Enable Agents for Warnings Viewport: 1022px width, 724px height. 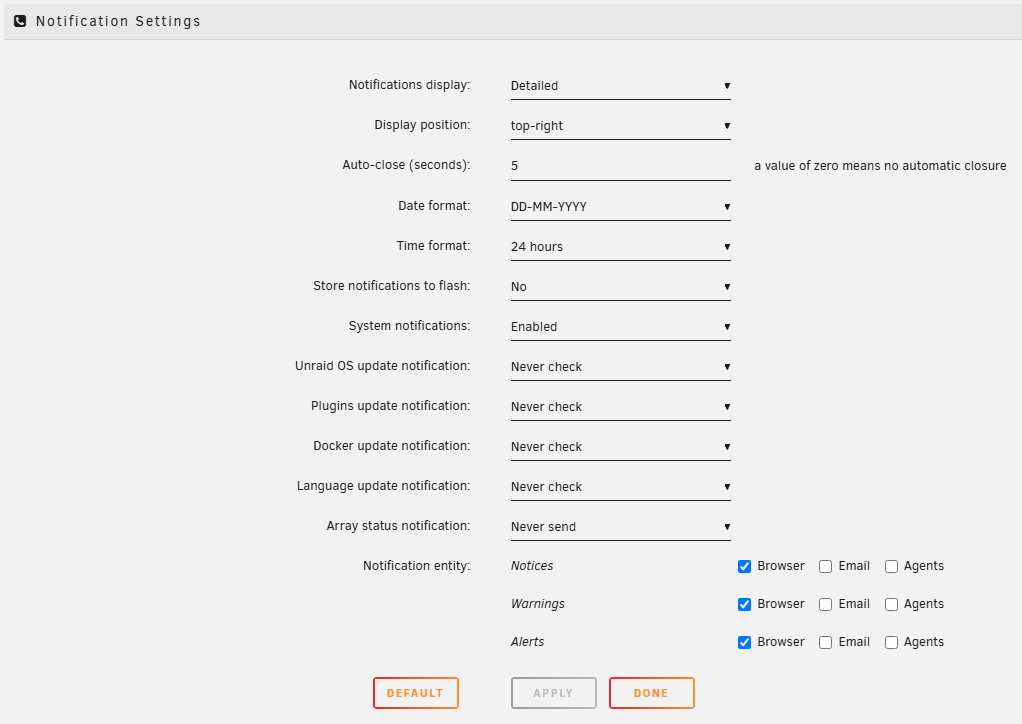(x=891, y=604)
